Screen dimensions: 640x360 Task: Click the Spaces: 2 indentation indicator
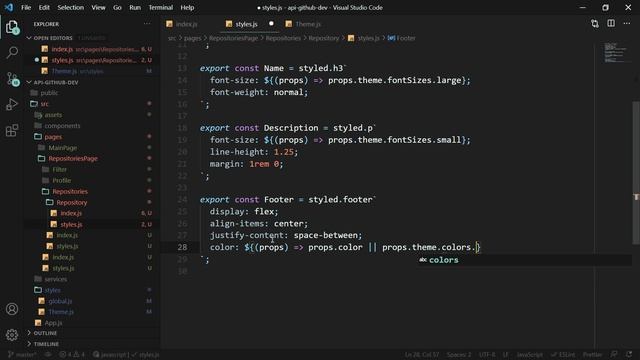pos(459,354)
